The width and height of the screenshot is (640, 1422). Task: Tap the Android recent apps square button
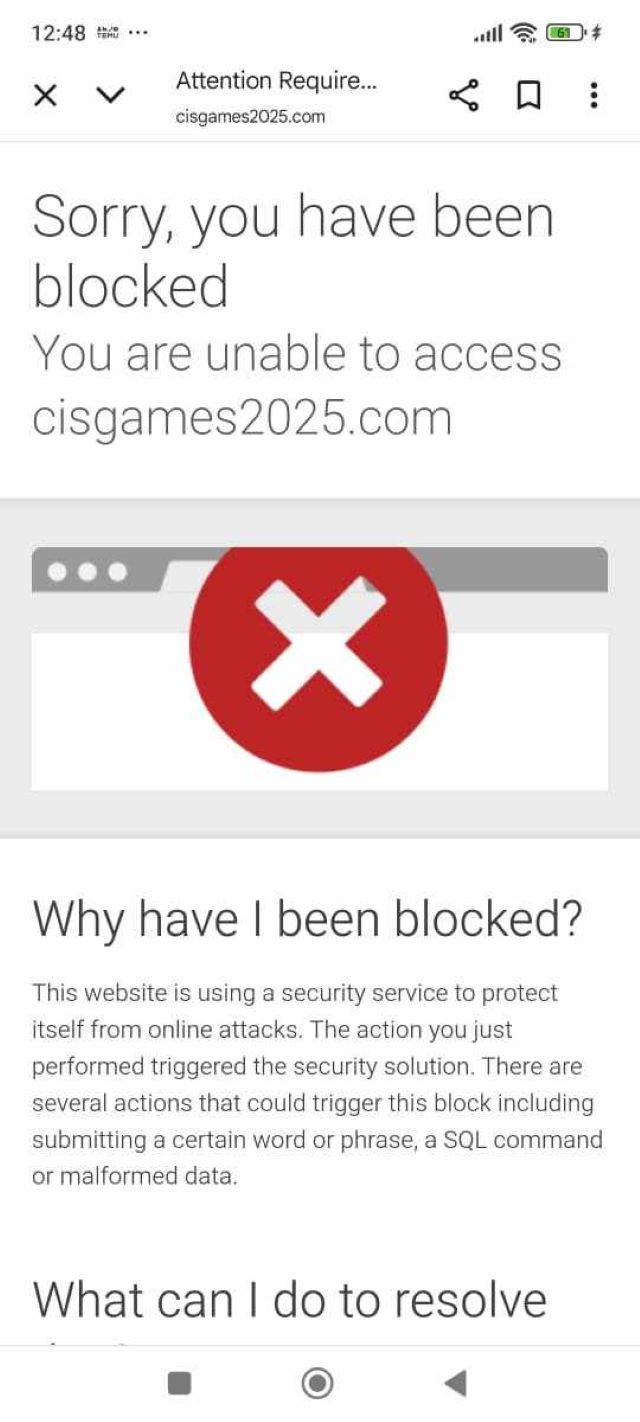click(179, 1383)
